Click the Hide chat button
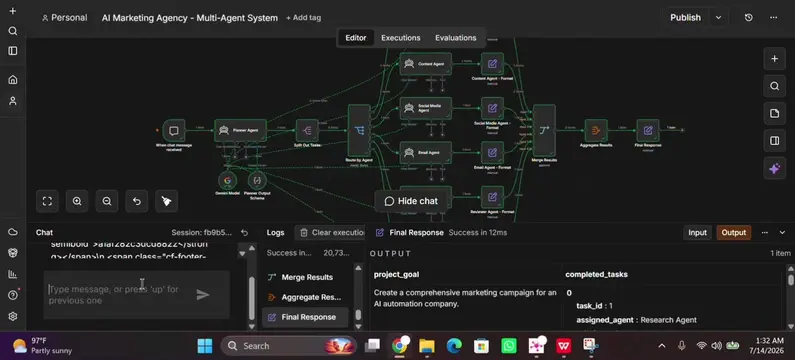 (x=411, y=201)
